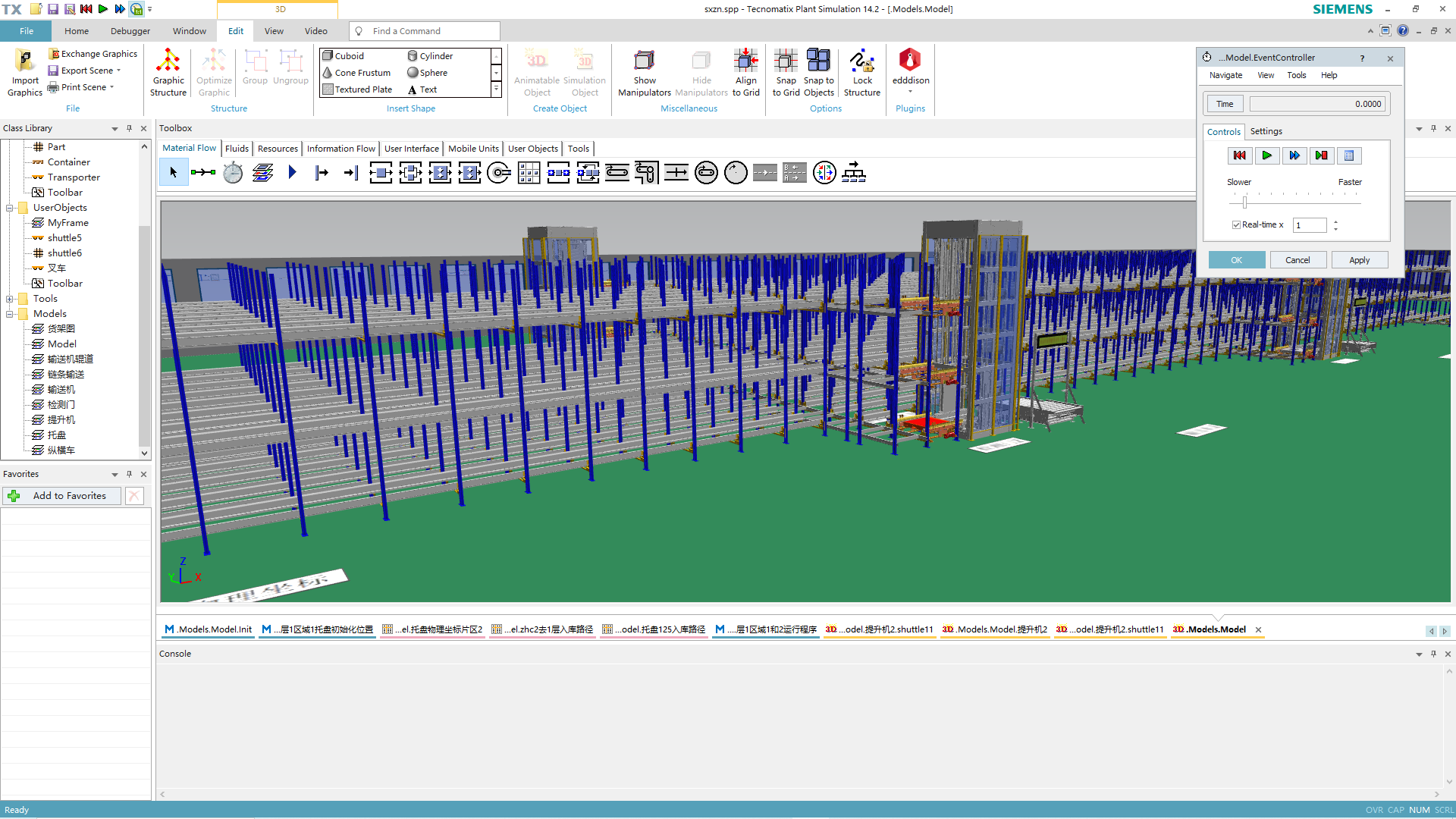Switch to the Fluids tab

[236, 148]
